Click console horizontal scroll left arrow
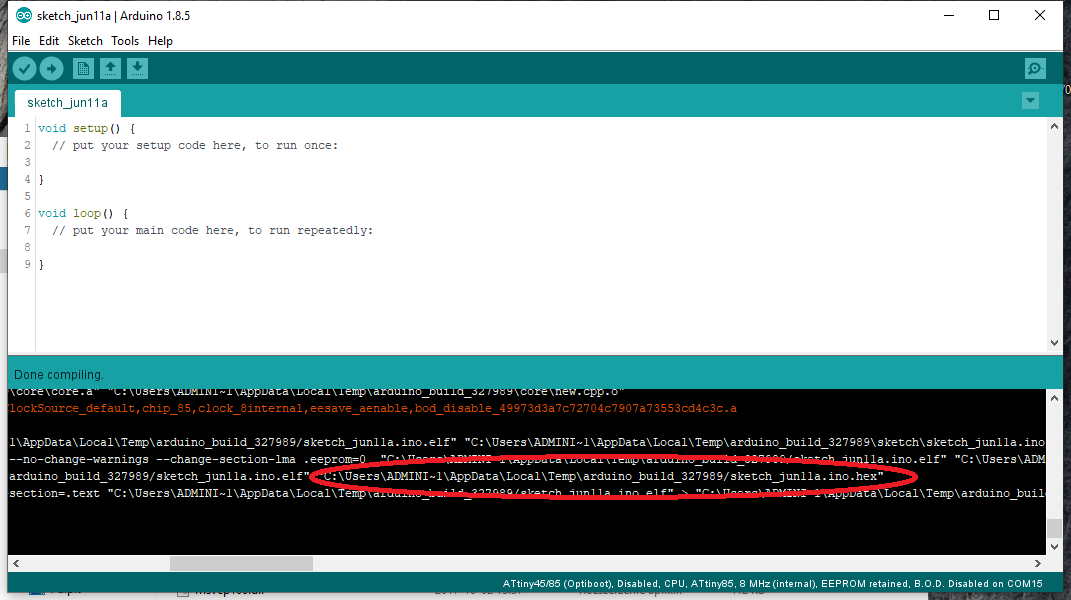The width and height of the screenshot is (1071, 600). pyautogui.click(x=16, y=564)
